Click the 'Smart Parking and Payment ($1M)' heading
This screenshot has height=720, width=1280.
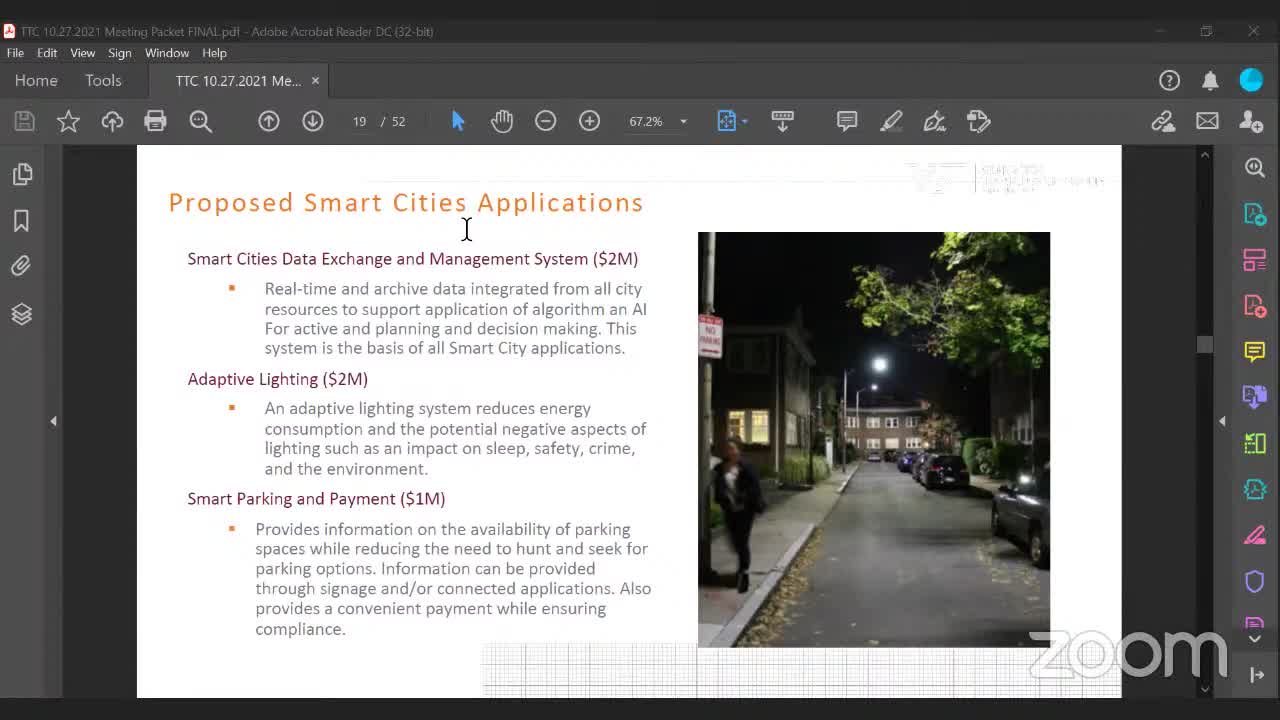pyautogui.click(x=316, y=498)
